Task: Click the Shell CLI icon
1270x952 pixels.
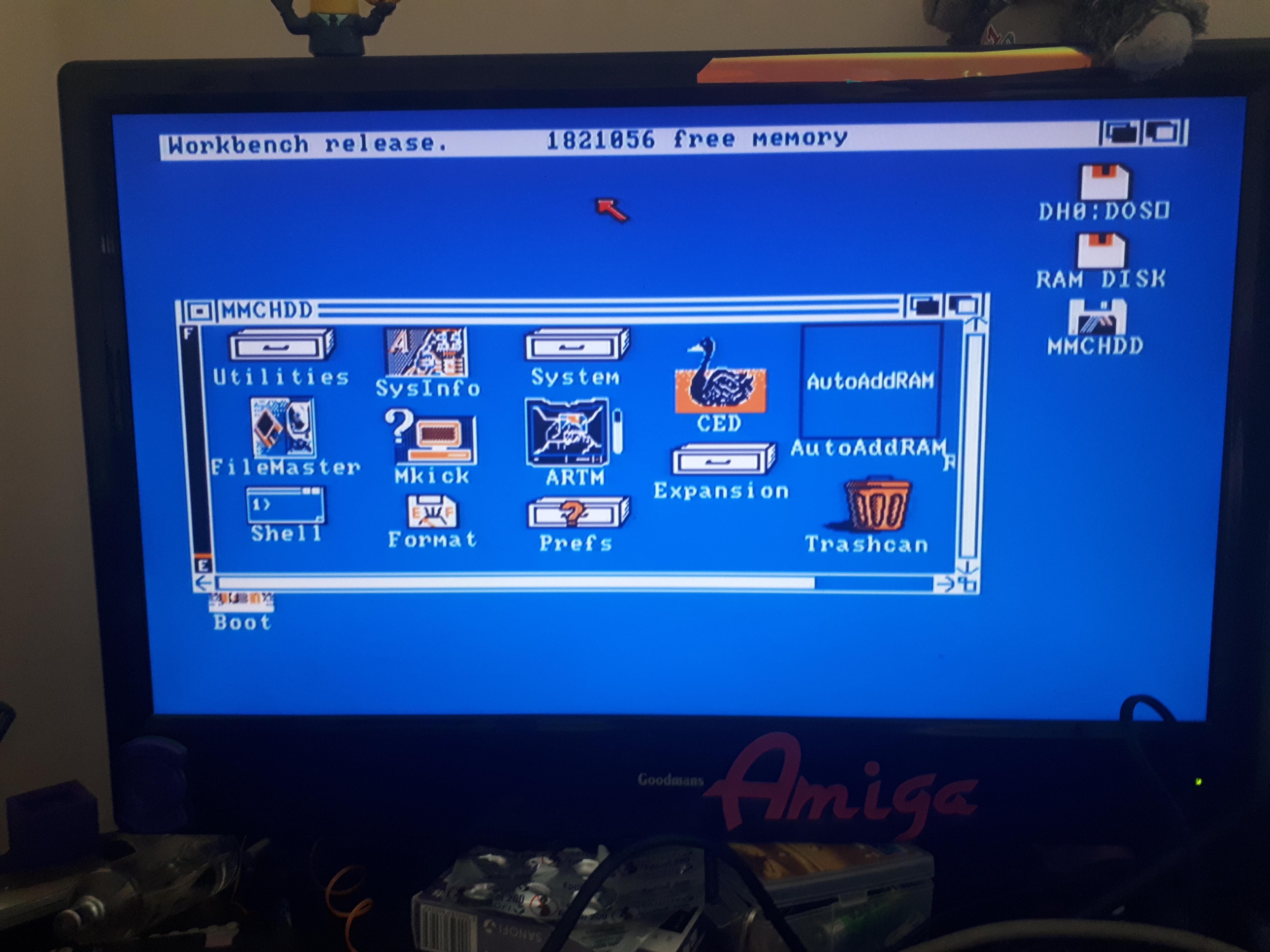Action: click(285, 505)
